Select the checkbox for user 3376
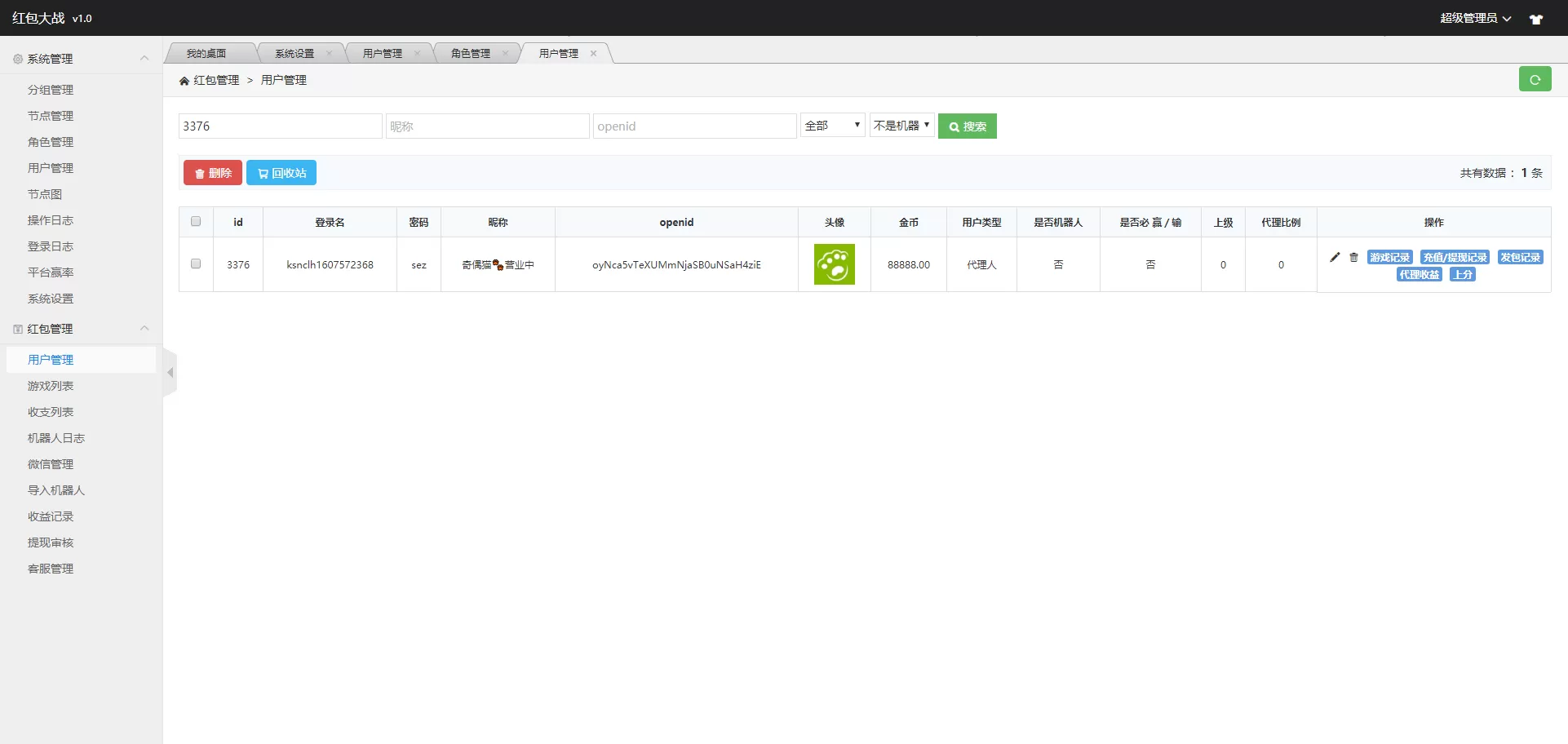The image size is (1568, 744). click(x=196, y=263)
